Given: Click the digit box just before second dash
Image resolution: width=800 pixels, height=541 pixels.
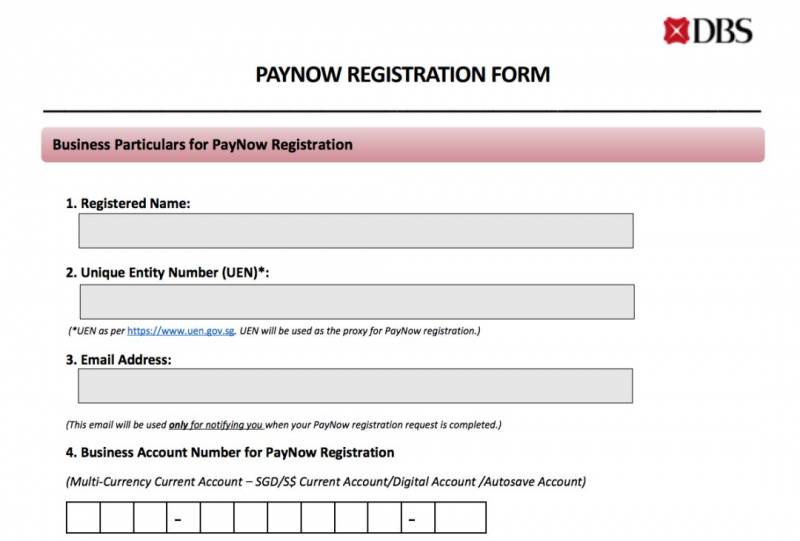Looking at the screenshot, I should [384, 518].
